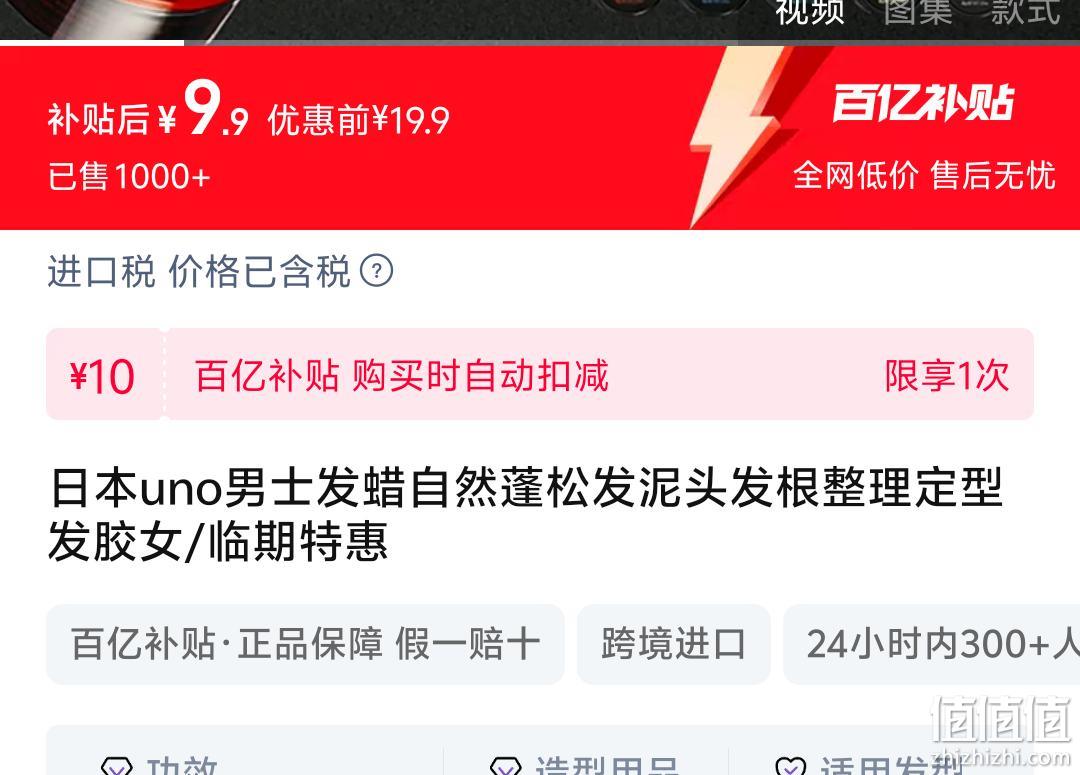Tap the 进口税 价格已含税 info row
The width and height of the screenshot is (1080, 775).
point(220,271)
